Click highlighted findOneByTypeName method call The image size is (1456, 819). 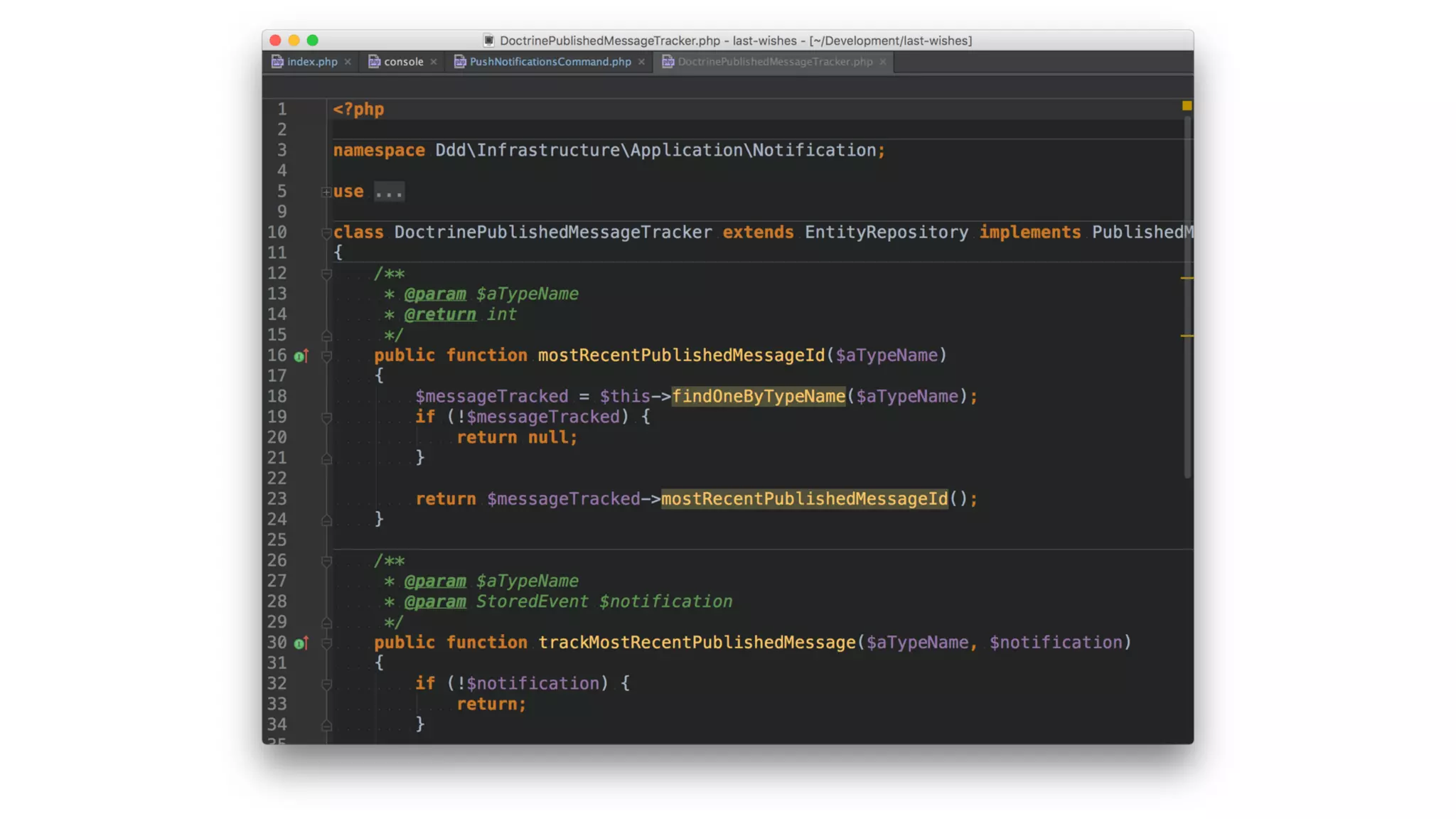(x=758, y=397)
